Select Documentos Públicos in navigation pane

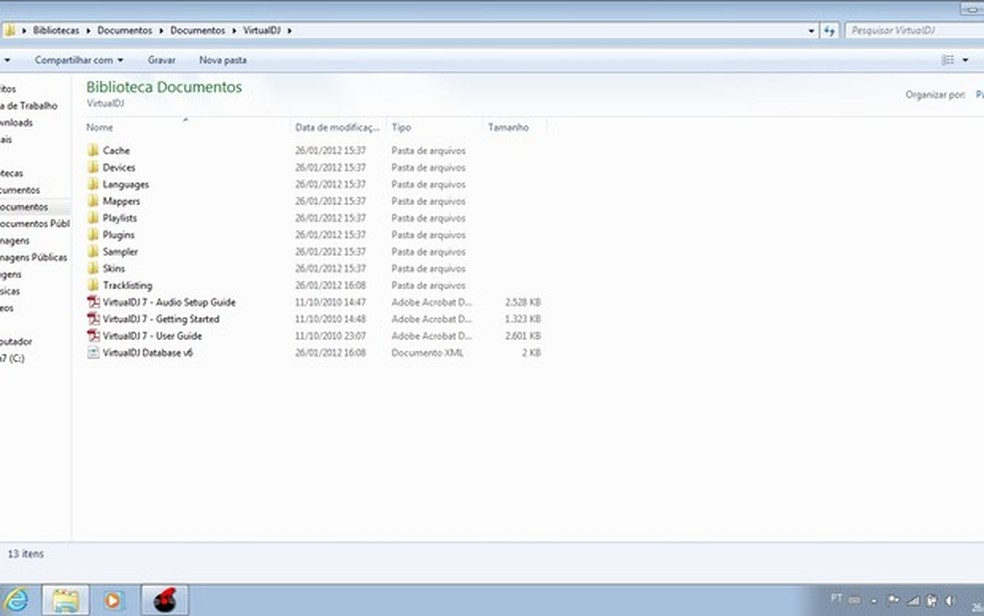point(35,223)
